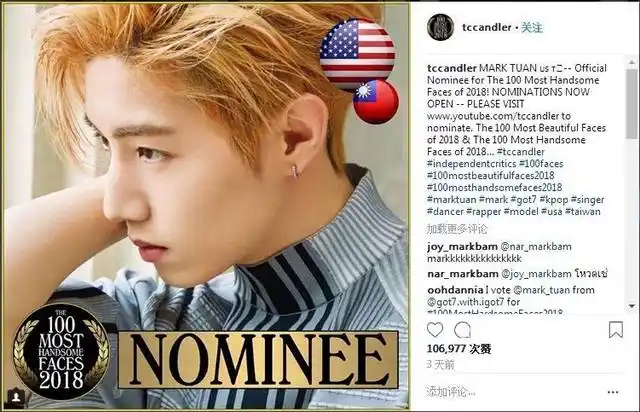Screen dimensions: 640x412
Task: Open the tccandler username in header
Action: click(x=487, y=27)
